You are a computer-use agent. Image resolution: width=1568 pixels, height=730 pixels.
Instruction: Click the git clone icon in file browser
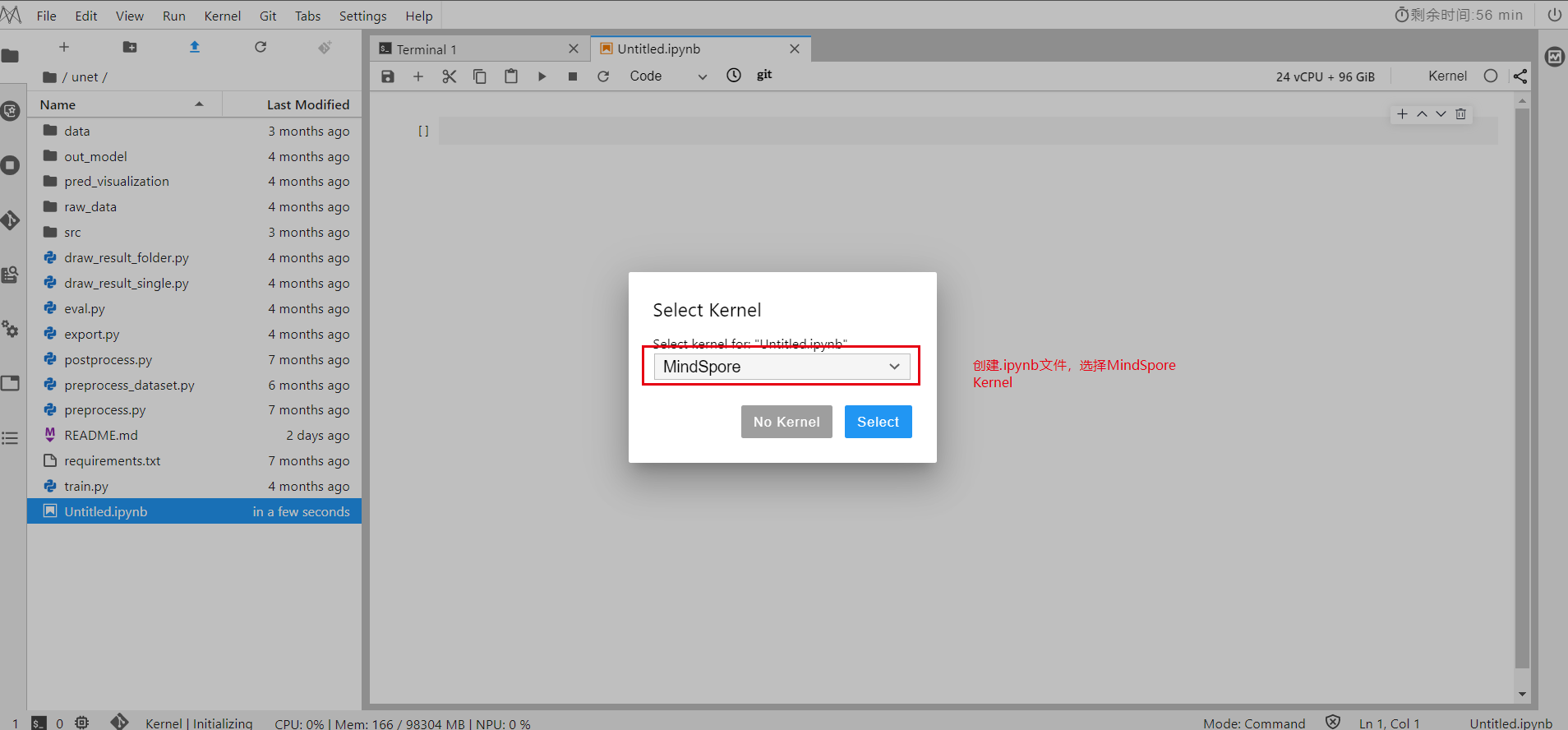325,47
